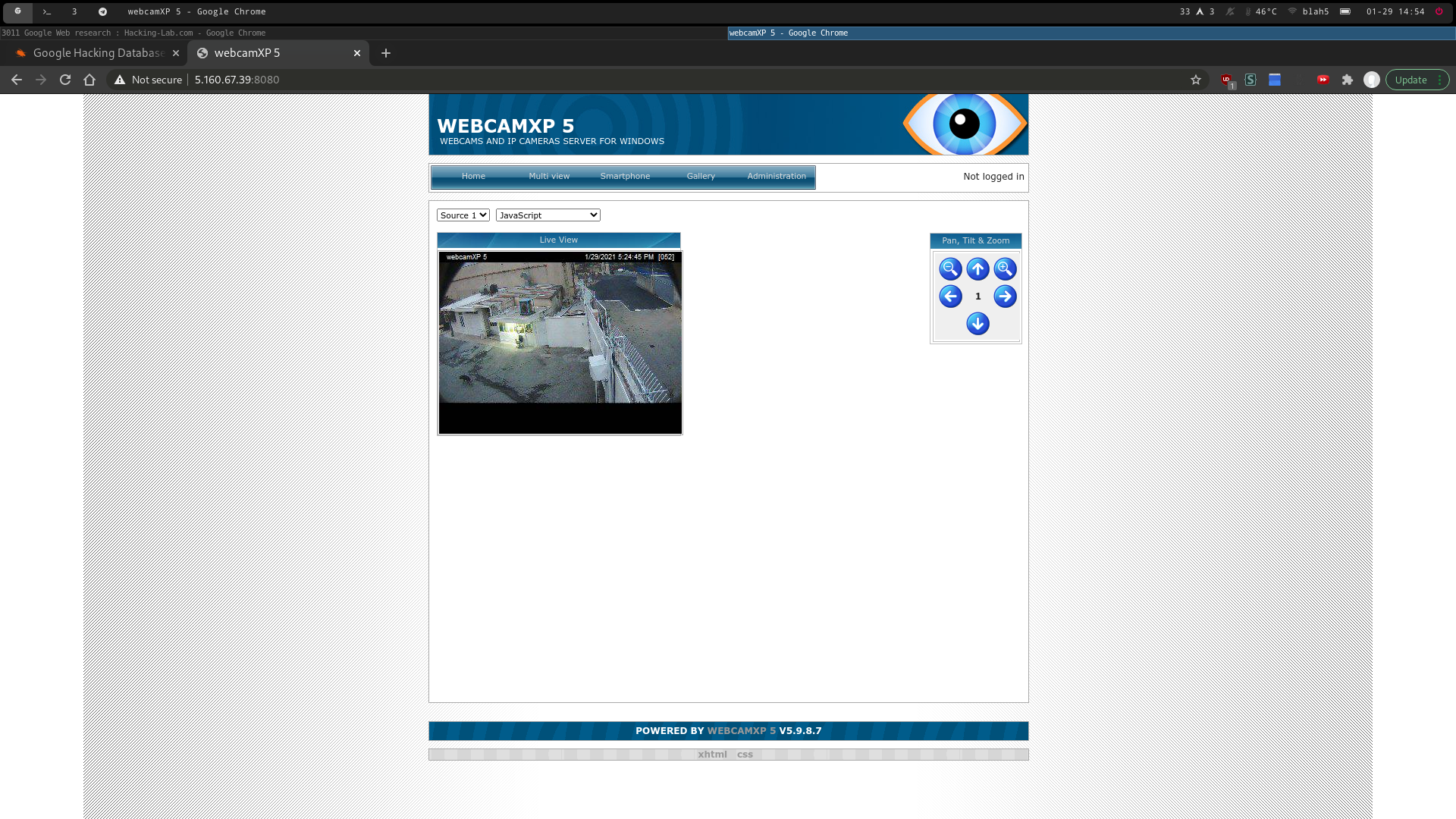Expand the Source 1 dropdown
The height and width of the screenshot is (819, 1456).
(x=463, y=215)
